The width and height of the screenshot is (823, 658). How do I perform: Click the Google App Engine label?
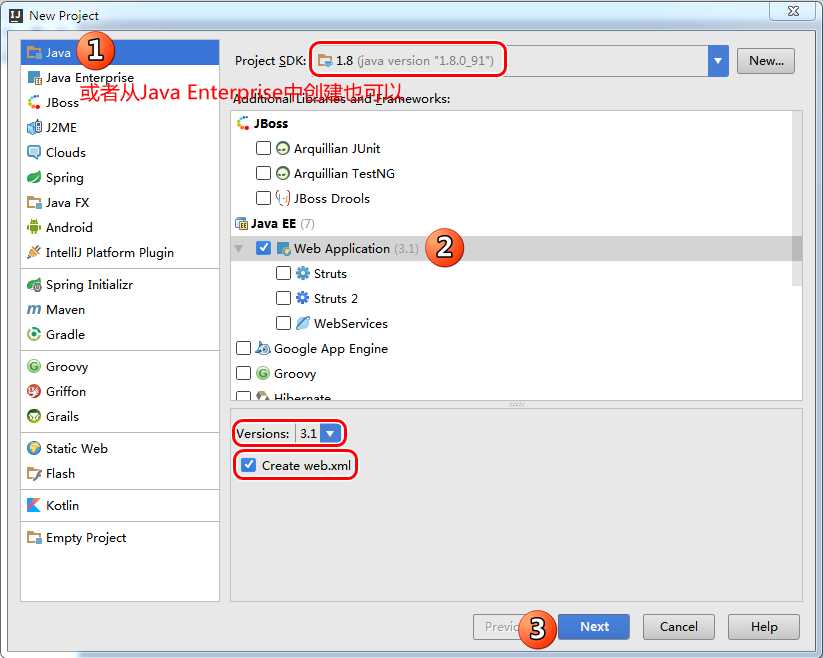(331, 349)
